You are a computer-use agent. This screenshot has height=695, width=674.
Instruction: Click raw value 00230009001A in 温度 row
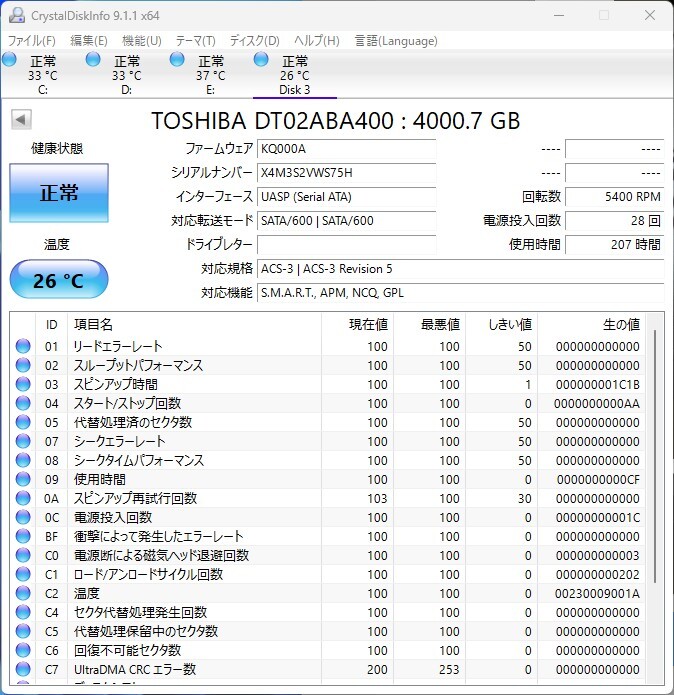tap(597, 594)
